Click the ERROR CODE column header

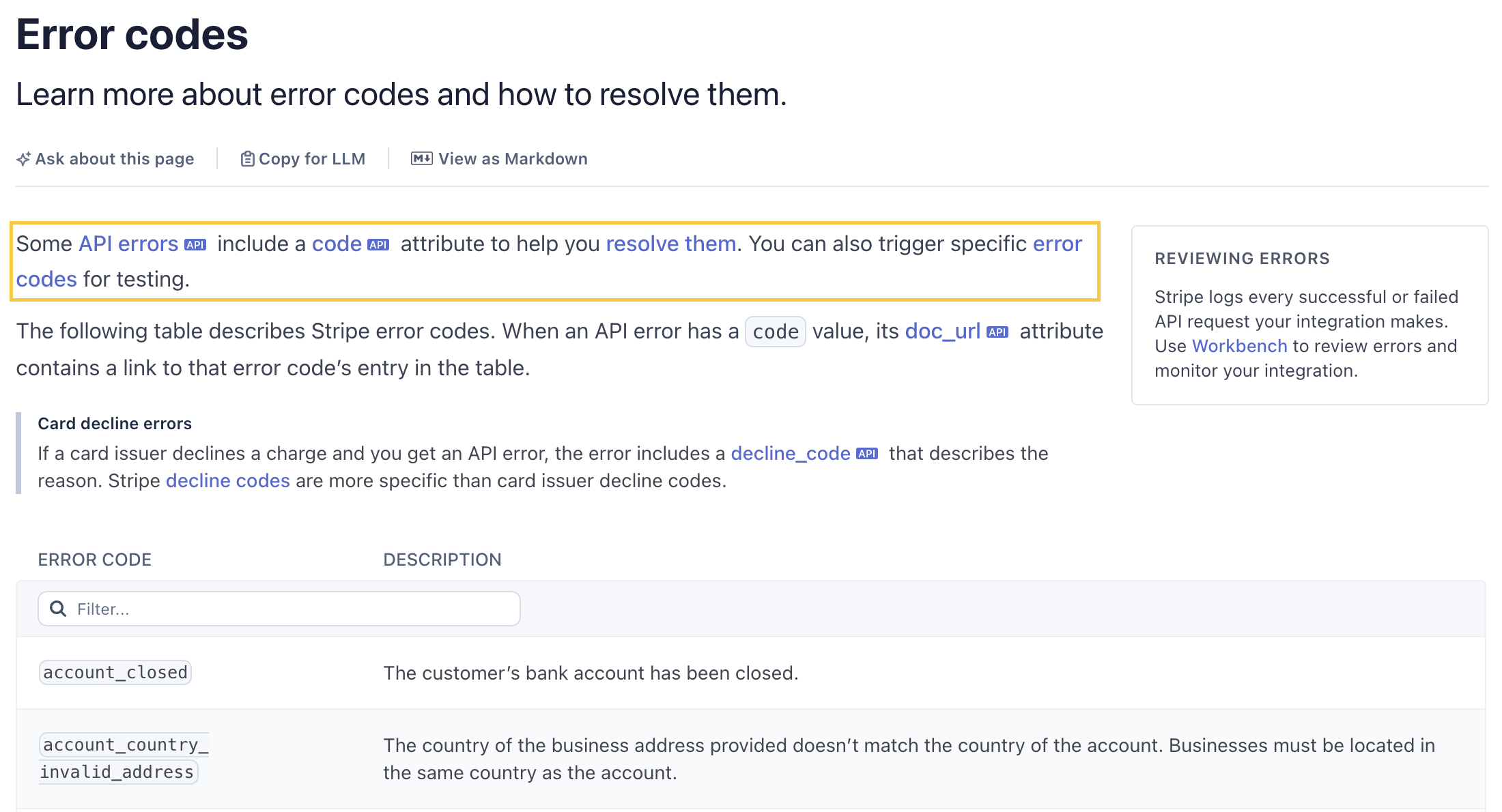(x=95, y=559)
